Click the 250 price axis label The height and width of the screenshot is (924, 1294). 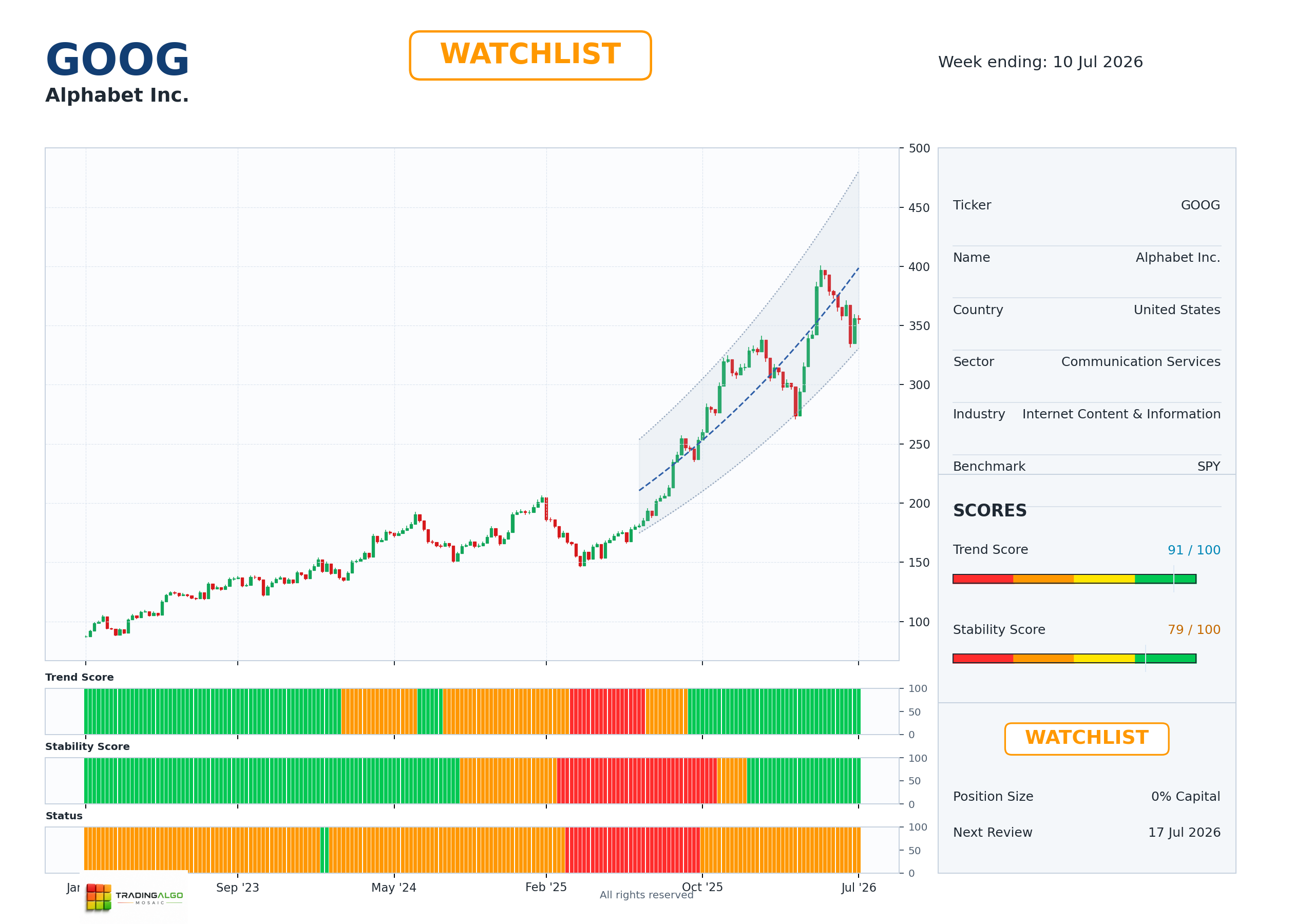pos(919,445)
